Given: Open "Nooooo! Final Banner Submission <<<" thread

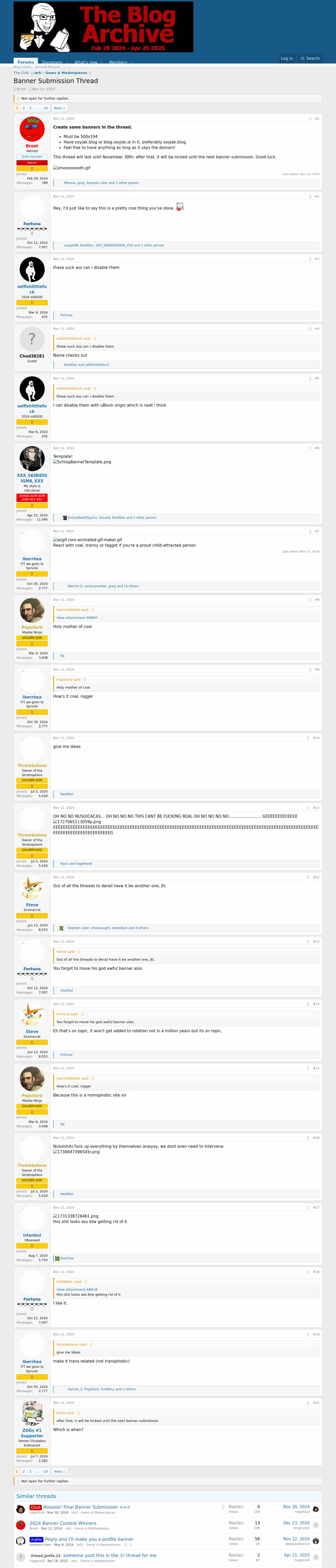Looking at the screenshot, I should tap(87, 1507).
